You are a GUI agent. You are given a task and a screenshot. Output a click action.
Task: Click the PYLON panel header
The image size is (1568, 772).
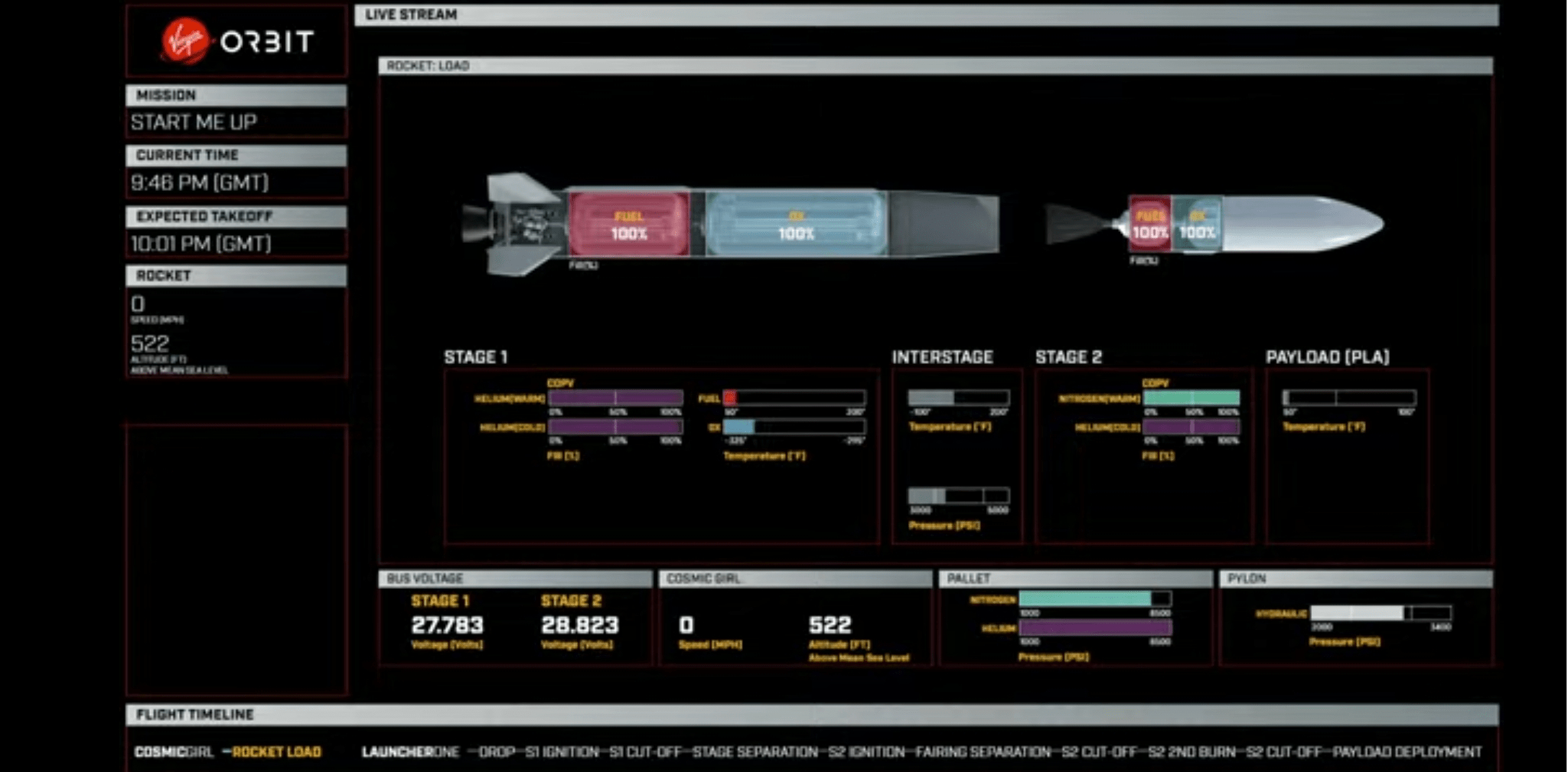[x=1356, y=578]
